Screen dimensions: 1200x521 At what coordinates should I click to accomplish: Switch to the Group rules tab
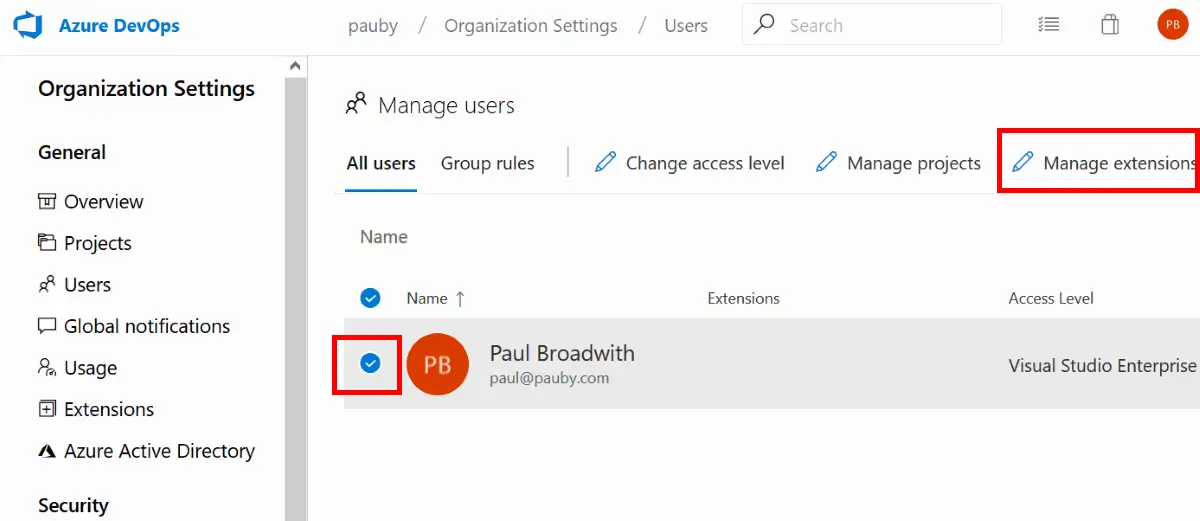488,163
